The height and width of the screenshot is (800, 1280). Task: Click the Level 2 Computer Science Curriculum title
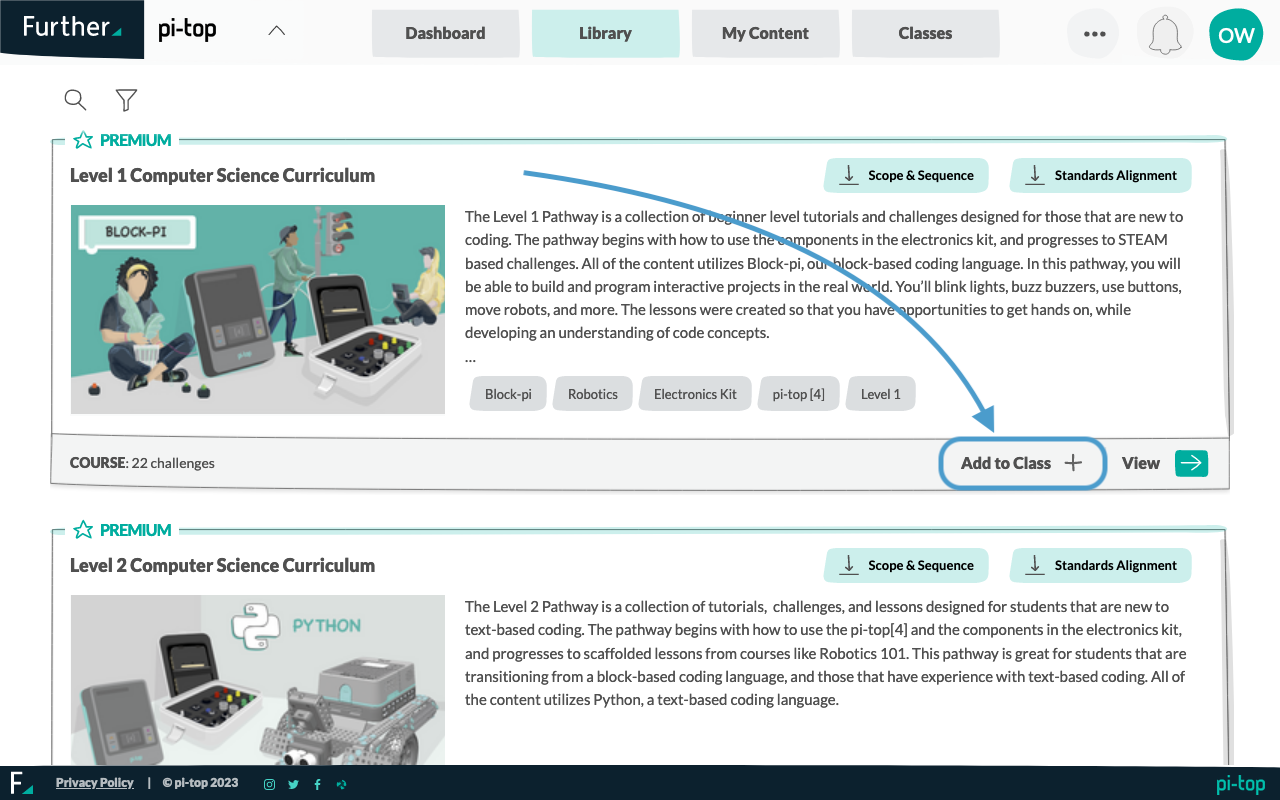tap(222, 565)
